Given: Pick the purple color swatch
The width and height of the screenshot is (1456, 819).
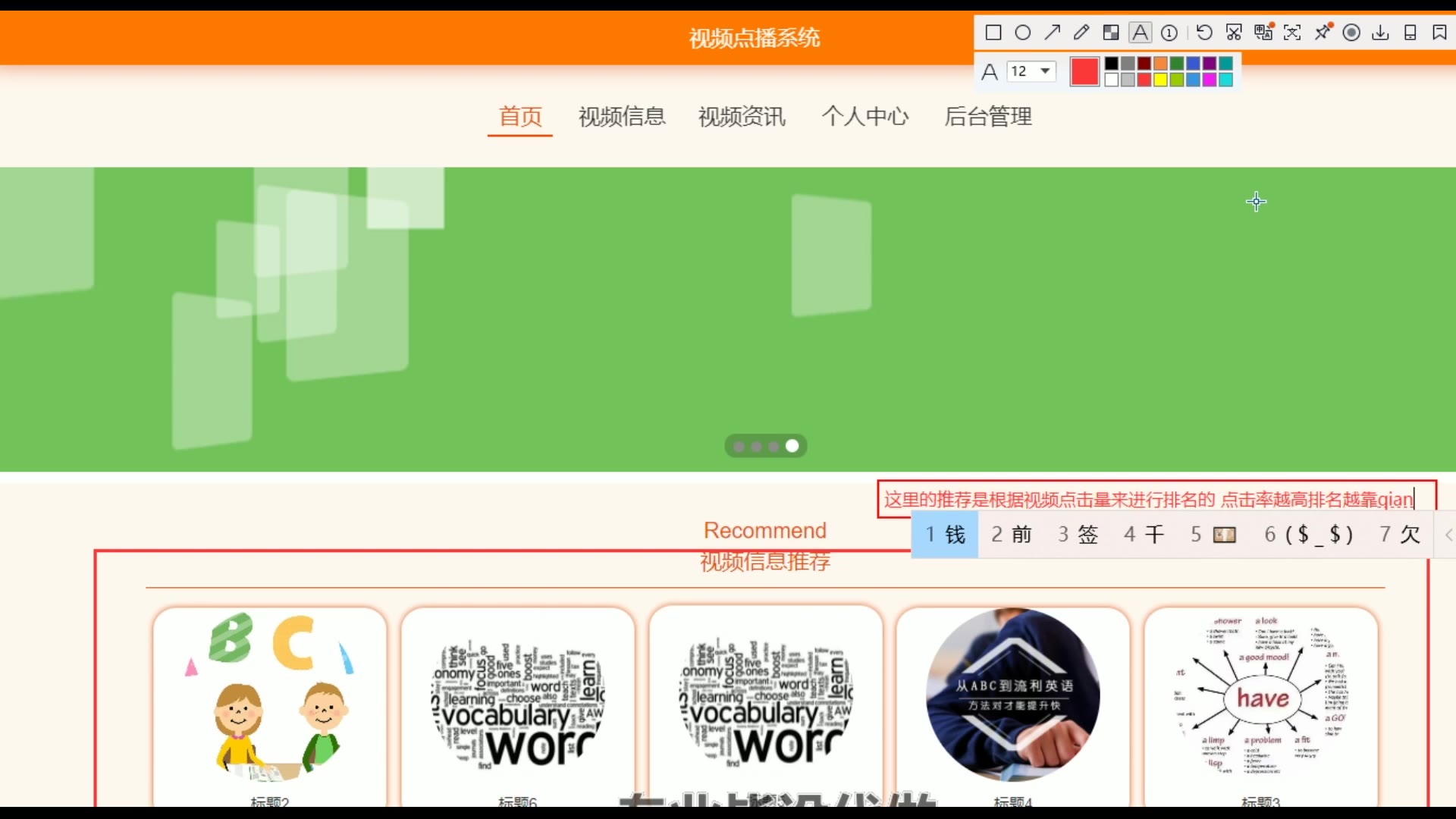Looking at the screenshot, I should point(1210,64).
